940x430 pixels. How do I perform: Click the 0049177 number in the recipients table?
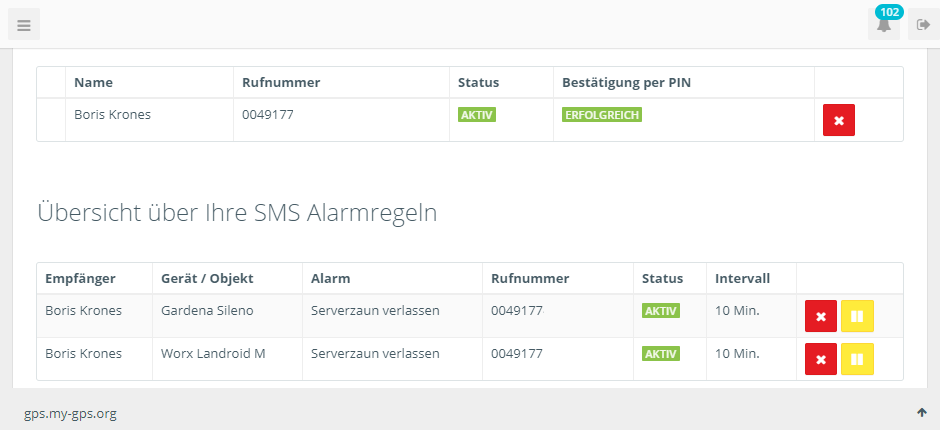click(268, 115)
